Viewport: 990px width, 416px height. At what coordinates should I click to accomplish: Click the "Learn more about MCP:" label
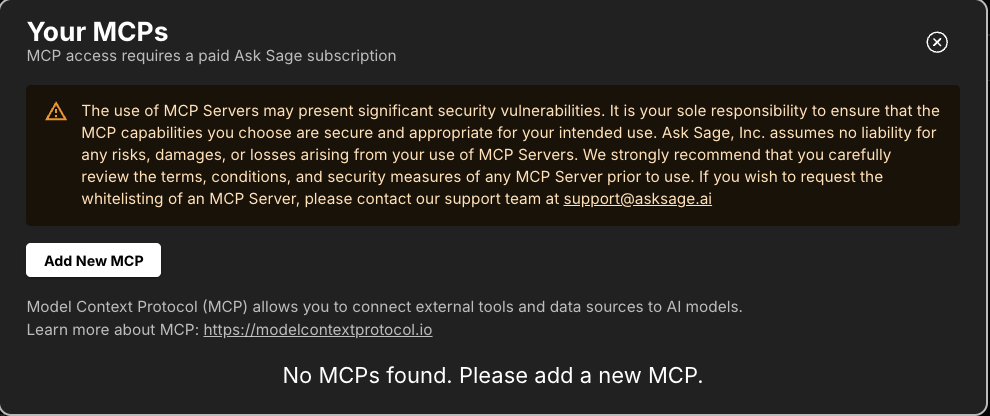(x=113, y=330)
